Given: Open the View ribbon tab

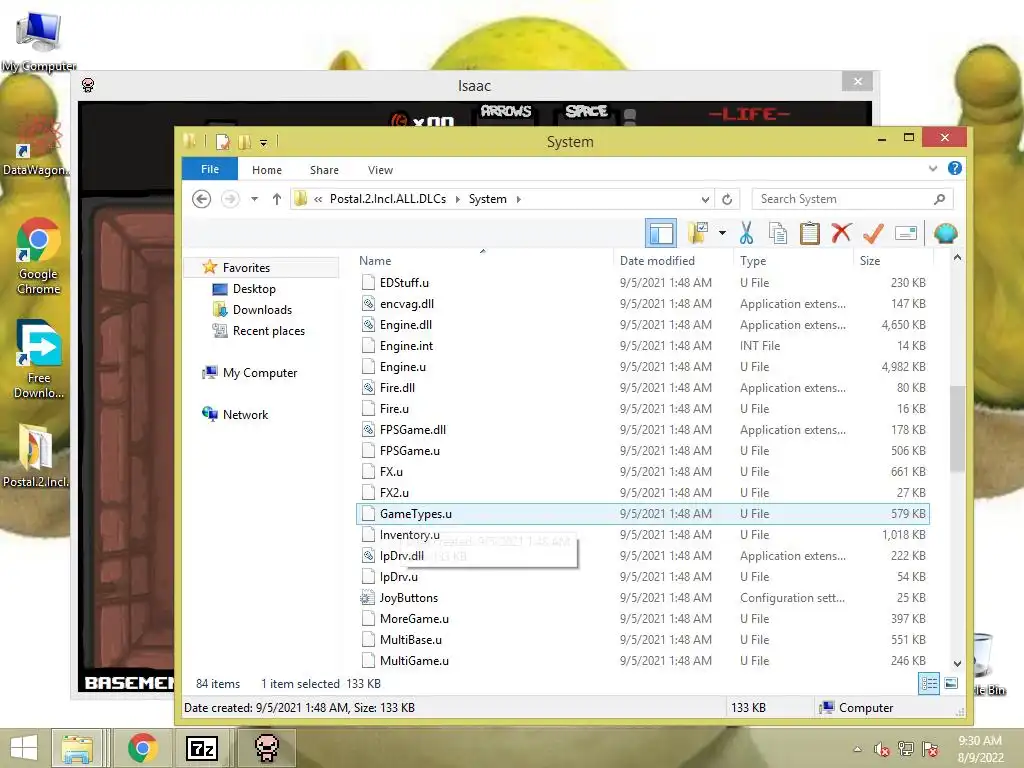Looking at the screenshot, I should pos(380,170).
